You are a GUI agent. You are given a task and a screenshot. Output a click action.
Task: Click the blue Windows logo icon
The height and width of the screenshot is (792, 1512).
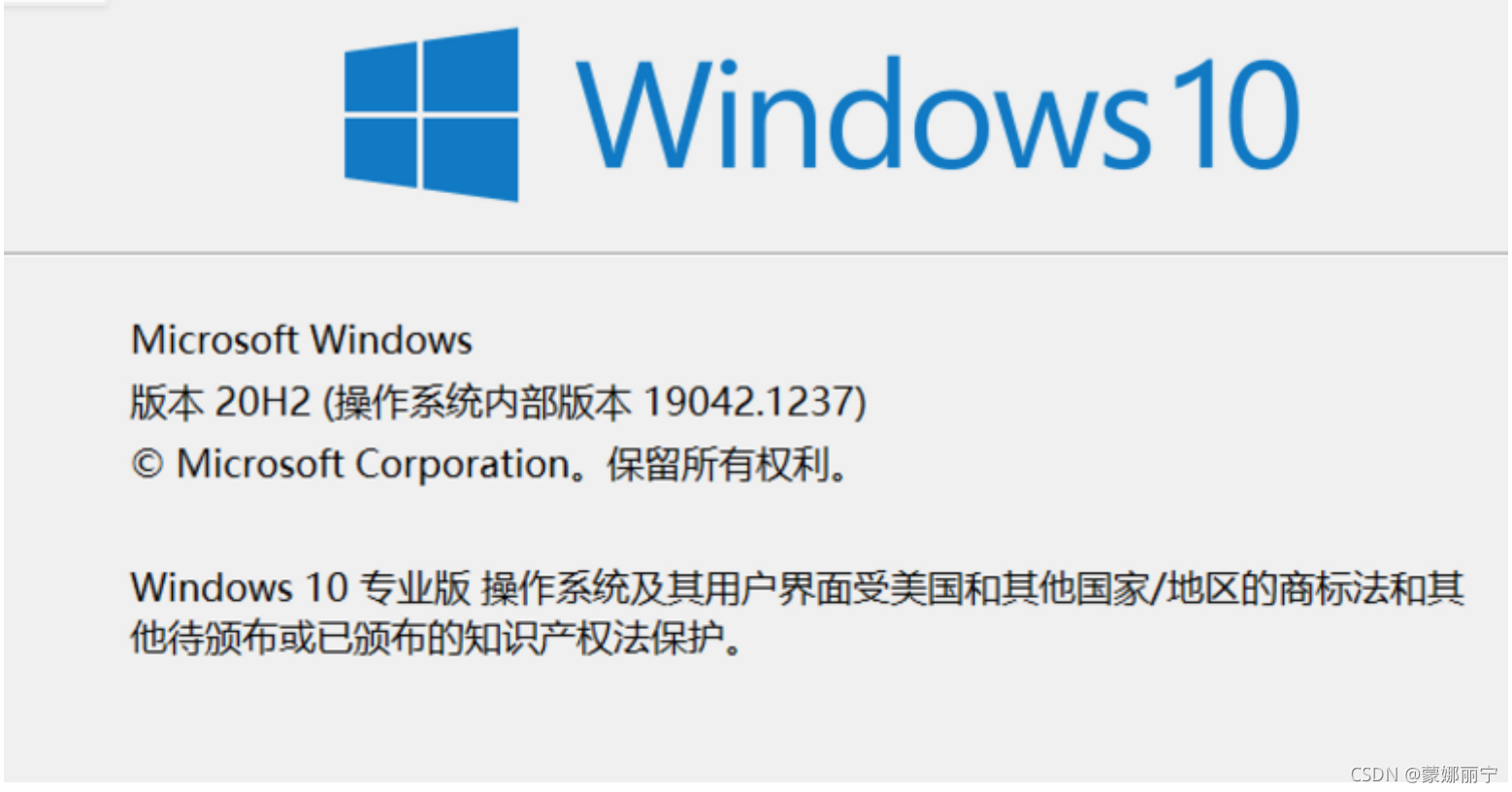coord(431,115)
